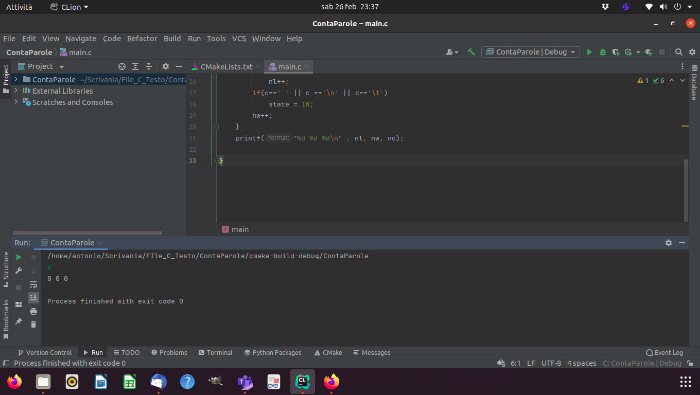Run with coverage from the toolbar
Image resolution: width=700 pixels, height=395 pixels.
tap(616, 52)
